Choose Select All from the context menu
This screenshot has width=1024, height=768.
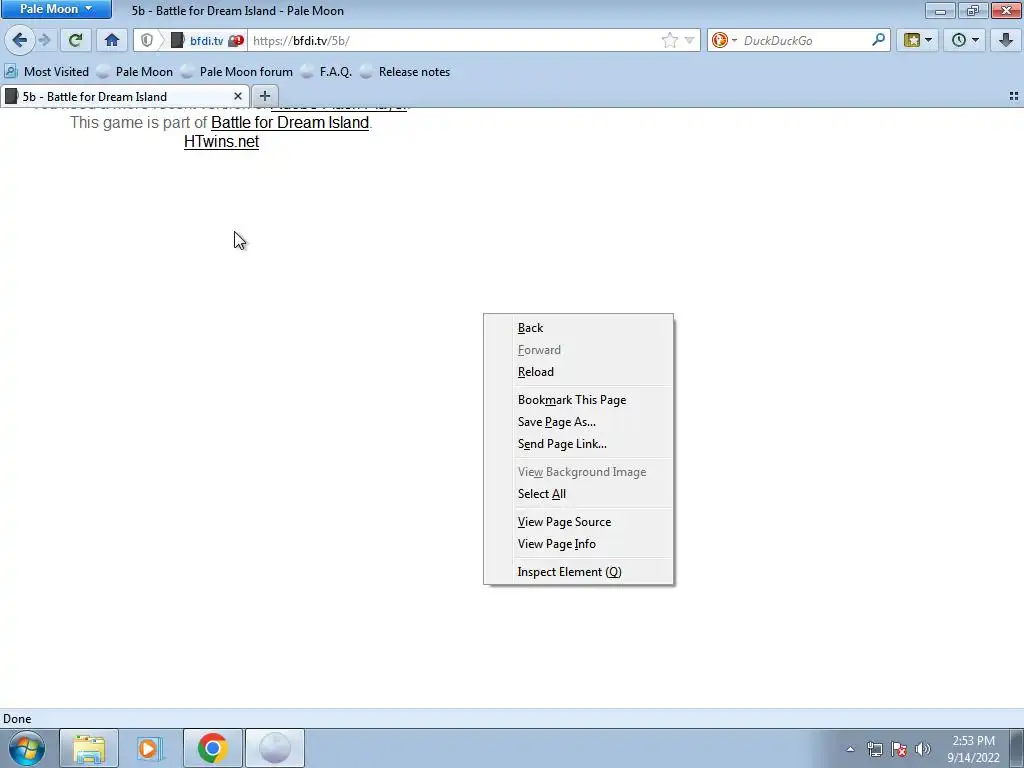pyautogui.click(x=579, y=494)
